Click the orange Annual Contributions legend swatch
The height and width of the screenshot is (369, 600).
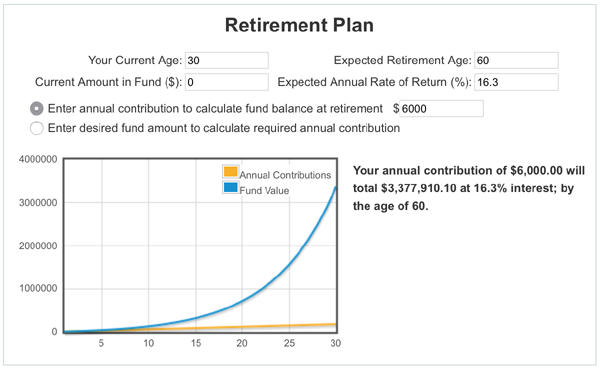[230, 171]
